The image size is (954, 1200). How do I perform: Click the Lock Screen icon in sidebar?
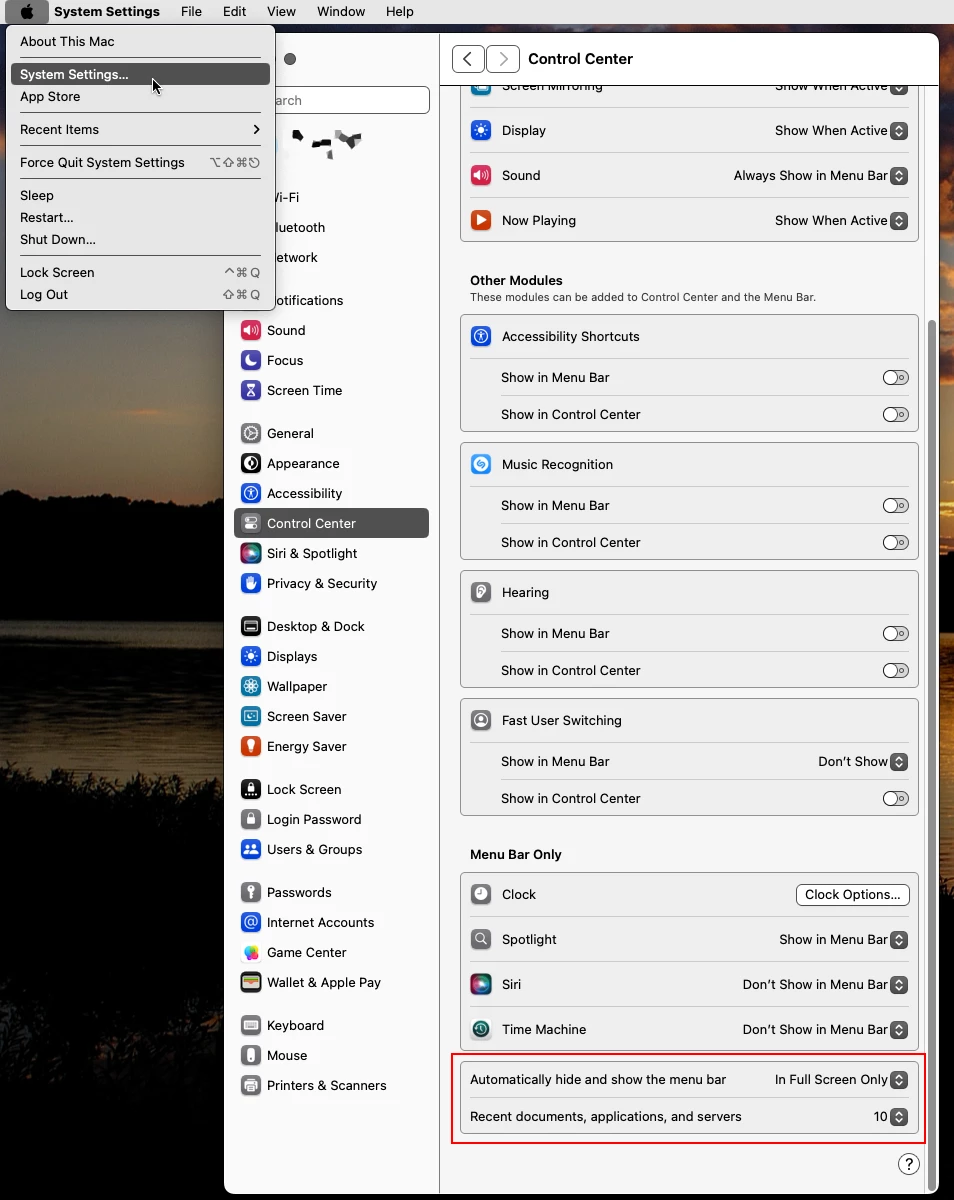pyautogui.click(x=251, y=789)
